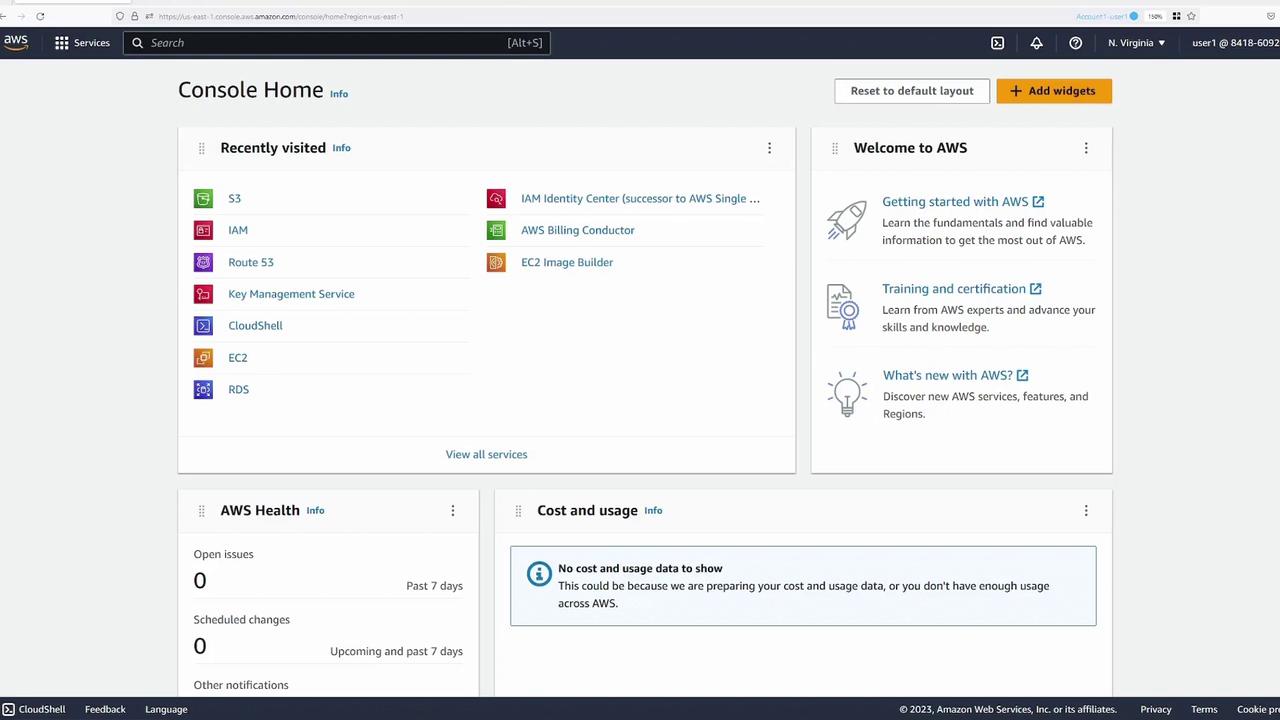This screenshot has width=1280, height=720.
Task: Open Info for AWS Health widget
Action: (x=315, y=511)
